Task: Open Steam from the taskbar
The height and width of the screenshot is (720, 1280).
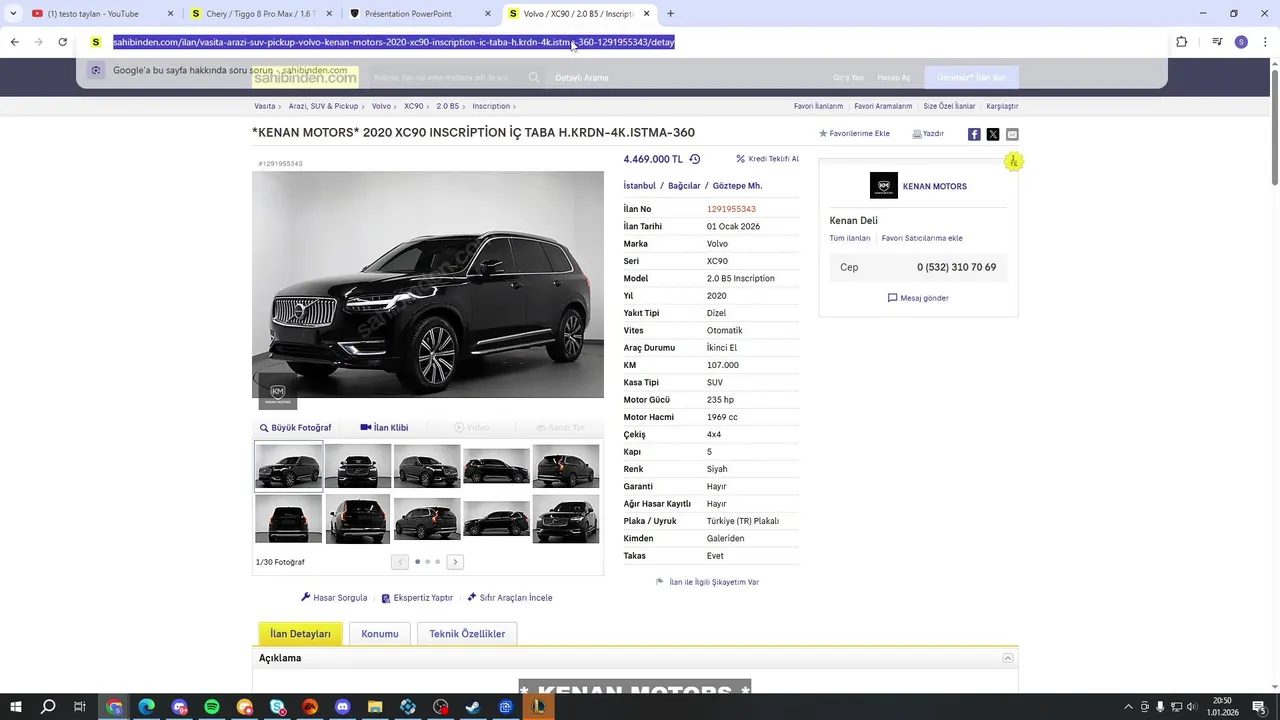Action: point(473,707)
